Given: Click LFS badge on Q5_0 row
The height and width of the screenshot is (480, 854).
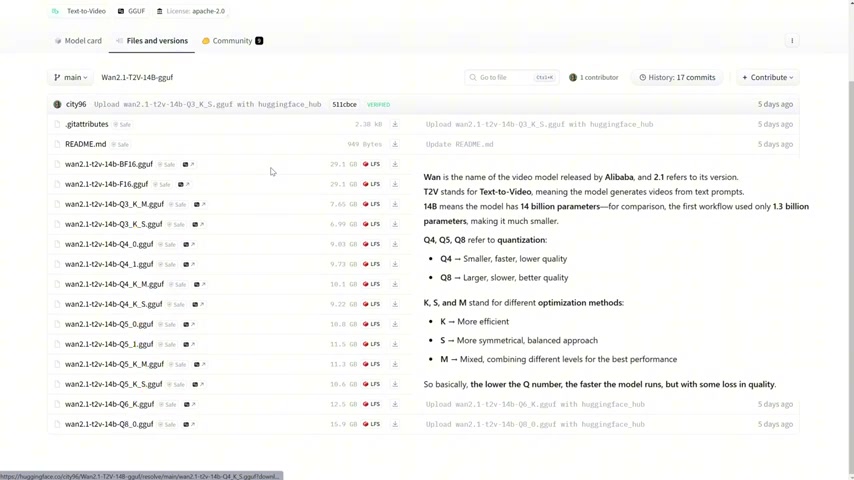Looking at the screenshot, I should [x=371, y=324].
